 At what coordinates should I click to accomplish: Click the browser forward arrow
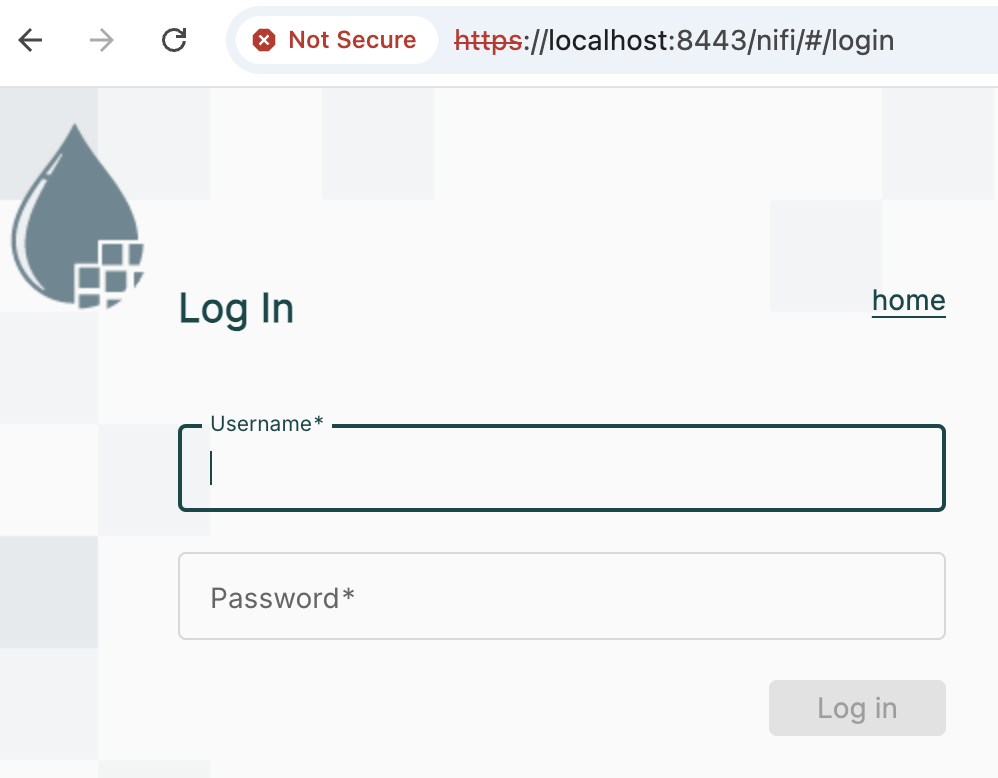pos(101,40)
